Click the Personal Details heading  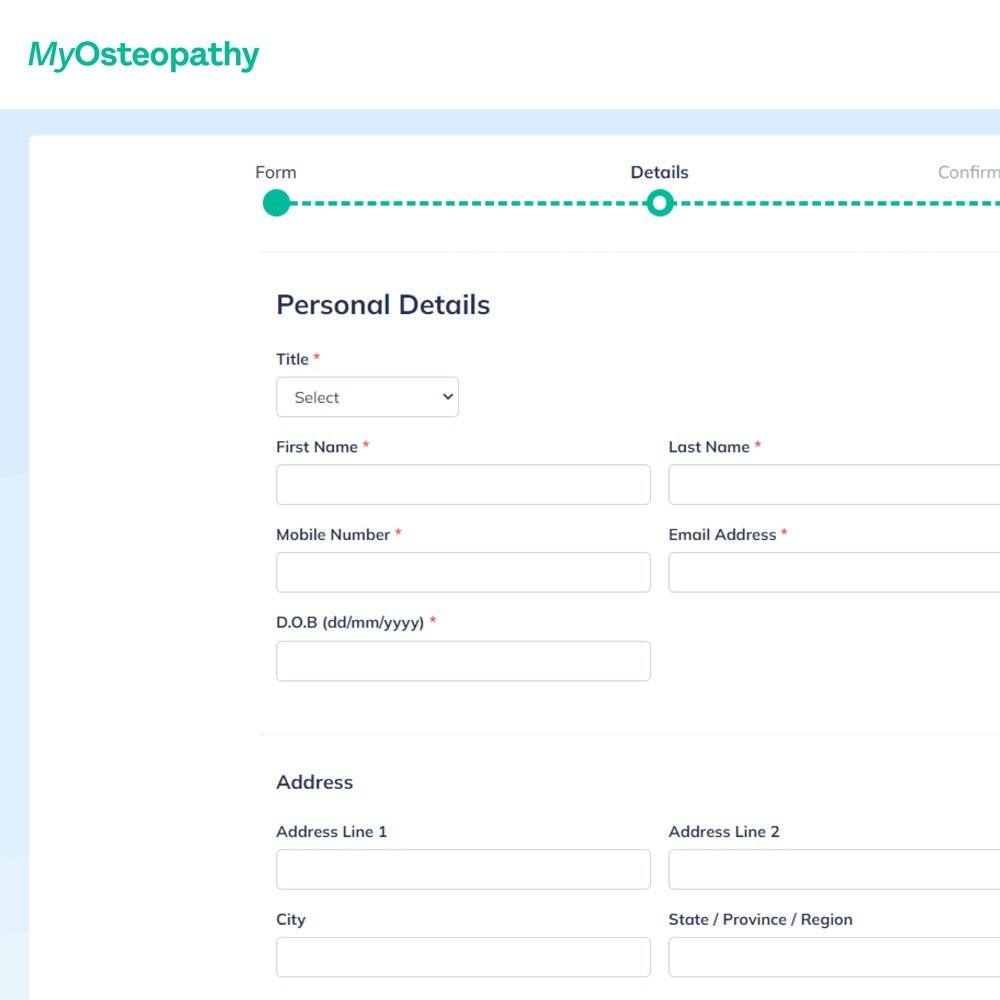tap(383, 305)
